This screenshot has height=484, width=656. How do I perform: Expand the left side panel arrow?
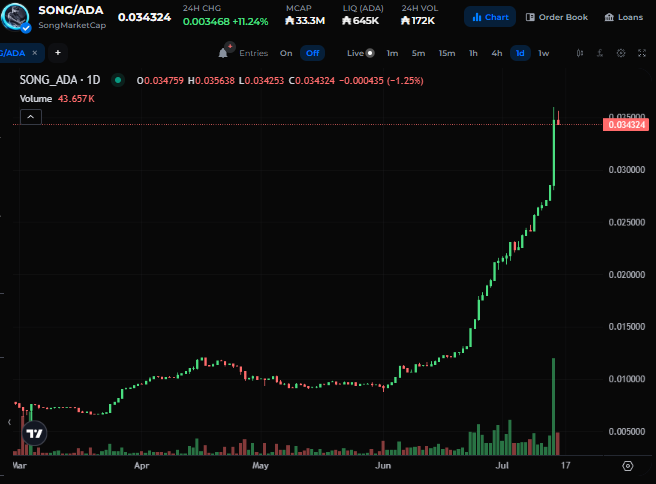click(9, 422)
